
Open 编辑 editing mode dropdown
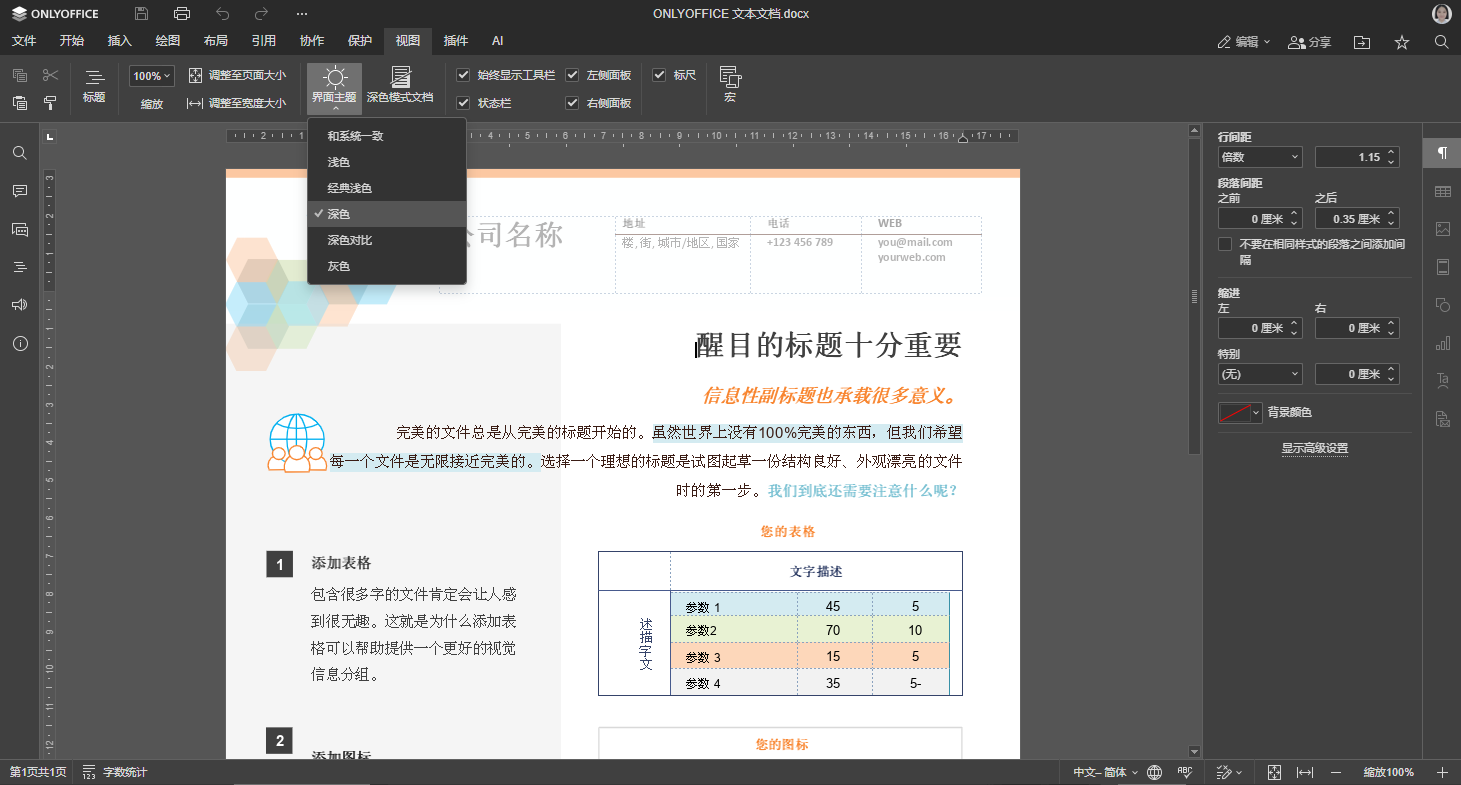[1244, 42]
